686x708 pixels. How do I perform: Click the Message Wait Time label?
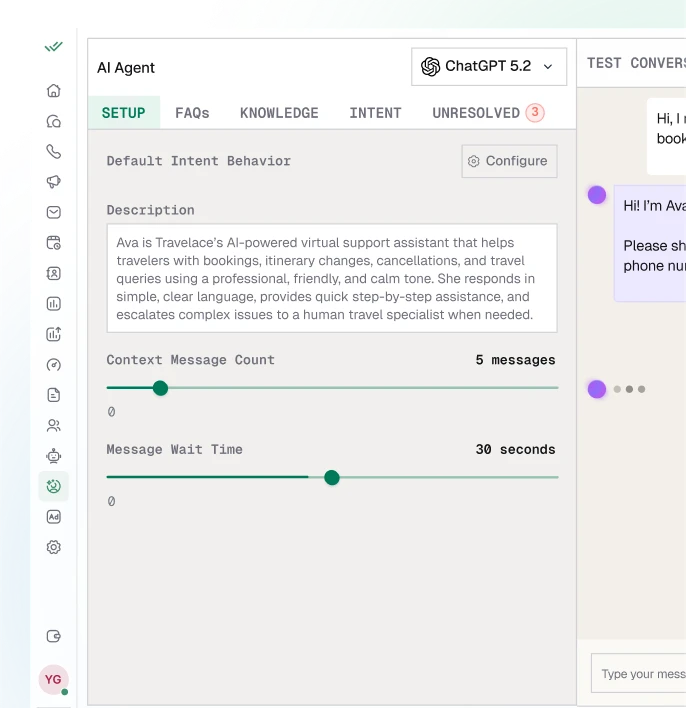(x=174, y=449)
